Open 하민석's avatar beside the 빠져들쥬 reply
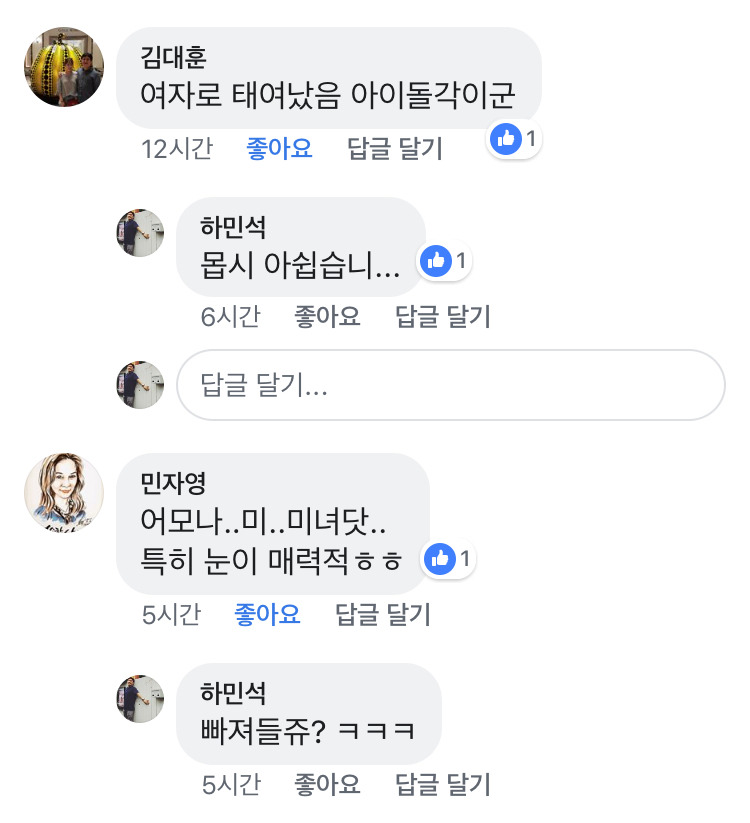Viewport: 750px width, 823px height. (x=140, y=699)
